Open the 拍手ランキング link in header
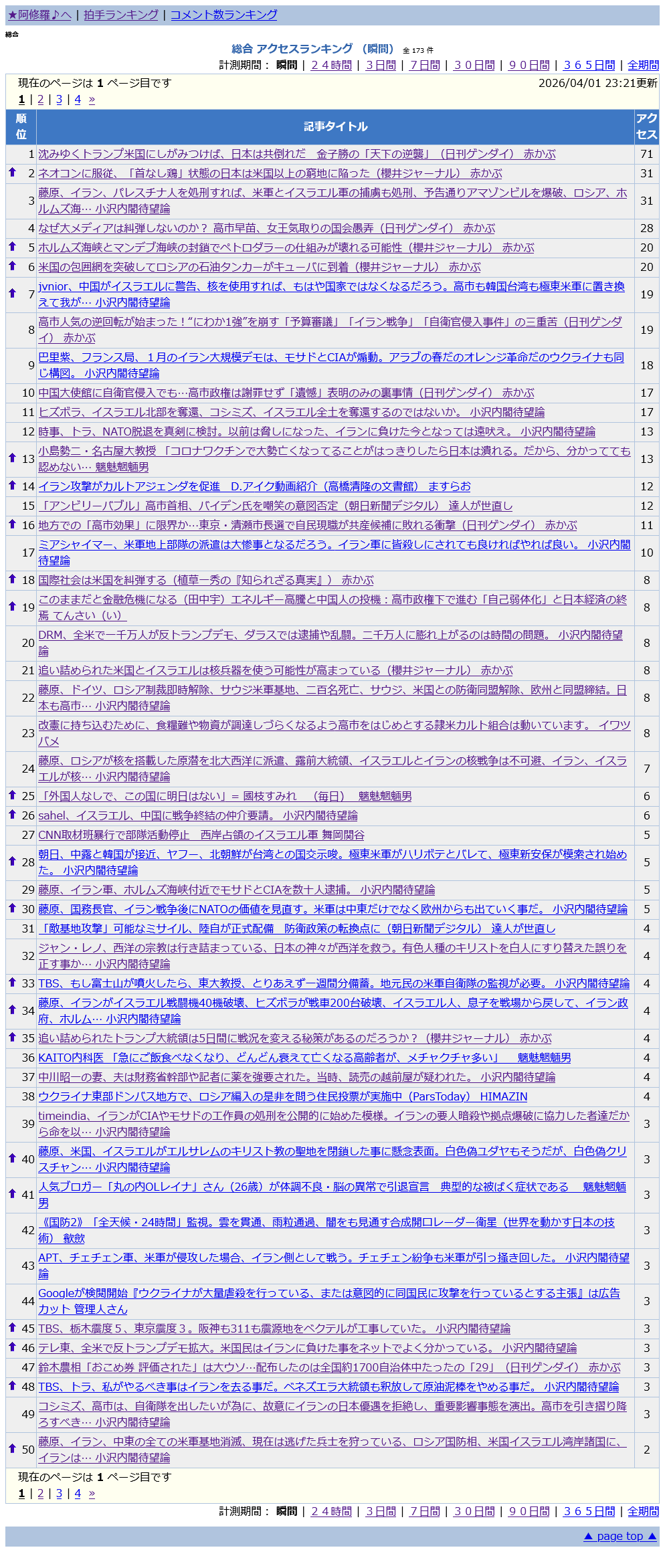665x1568 pixels. point(121,15)
